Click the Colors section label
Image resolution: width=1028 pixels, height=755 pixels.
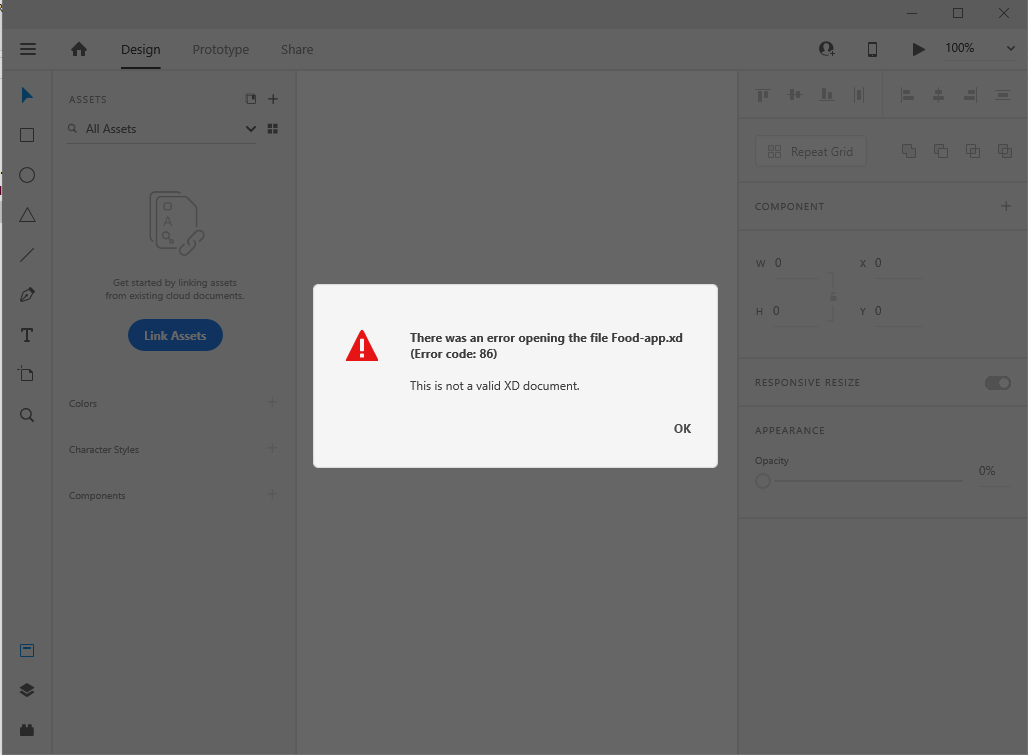[83, 404]
